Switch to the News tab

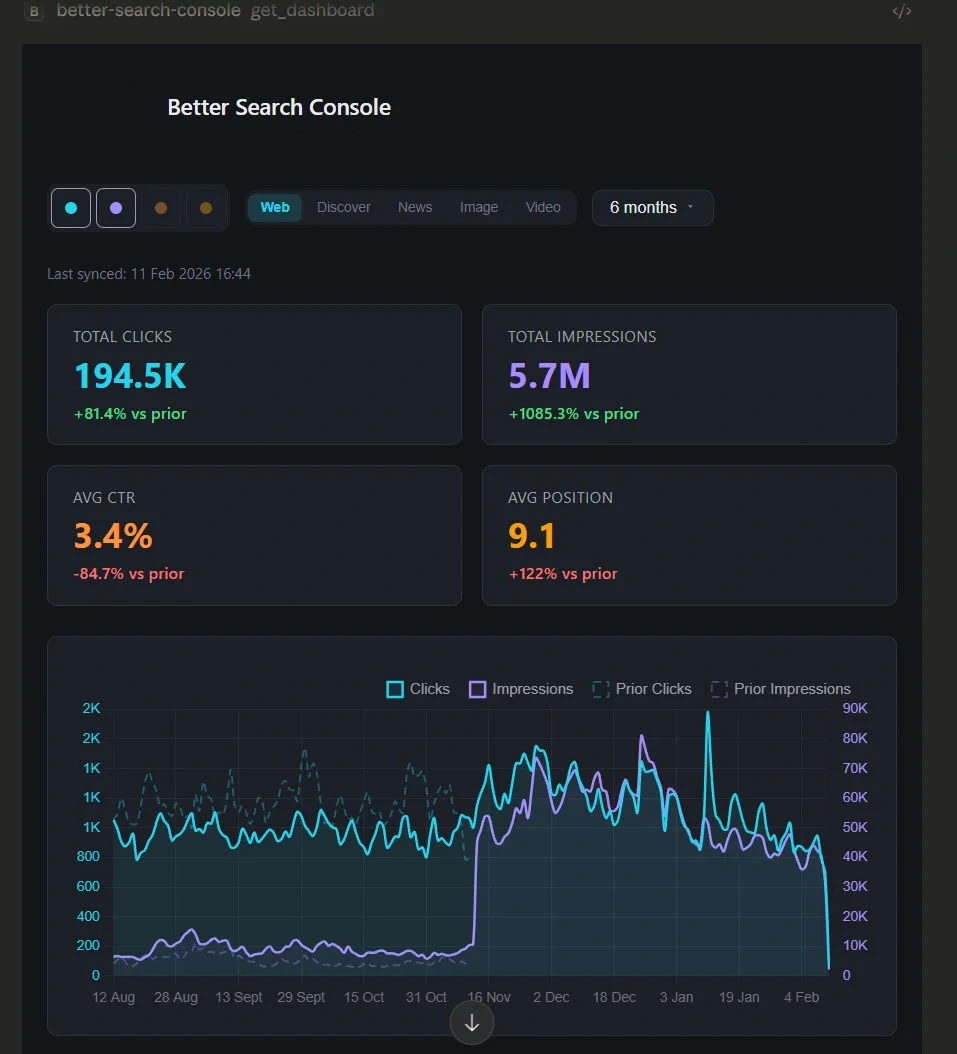point(415,207)
